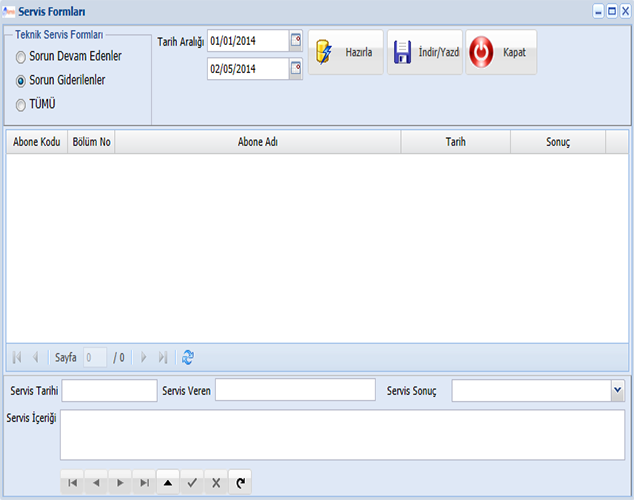Click the curved arrow refresh record button
This screenshot has width=634, height=500.
pyautogui.click(x=240, y=482)
